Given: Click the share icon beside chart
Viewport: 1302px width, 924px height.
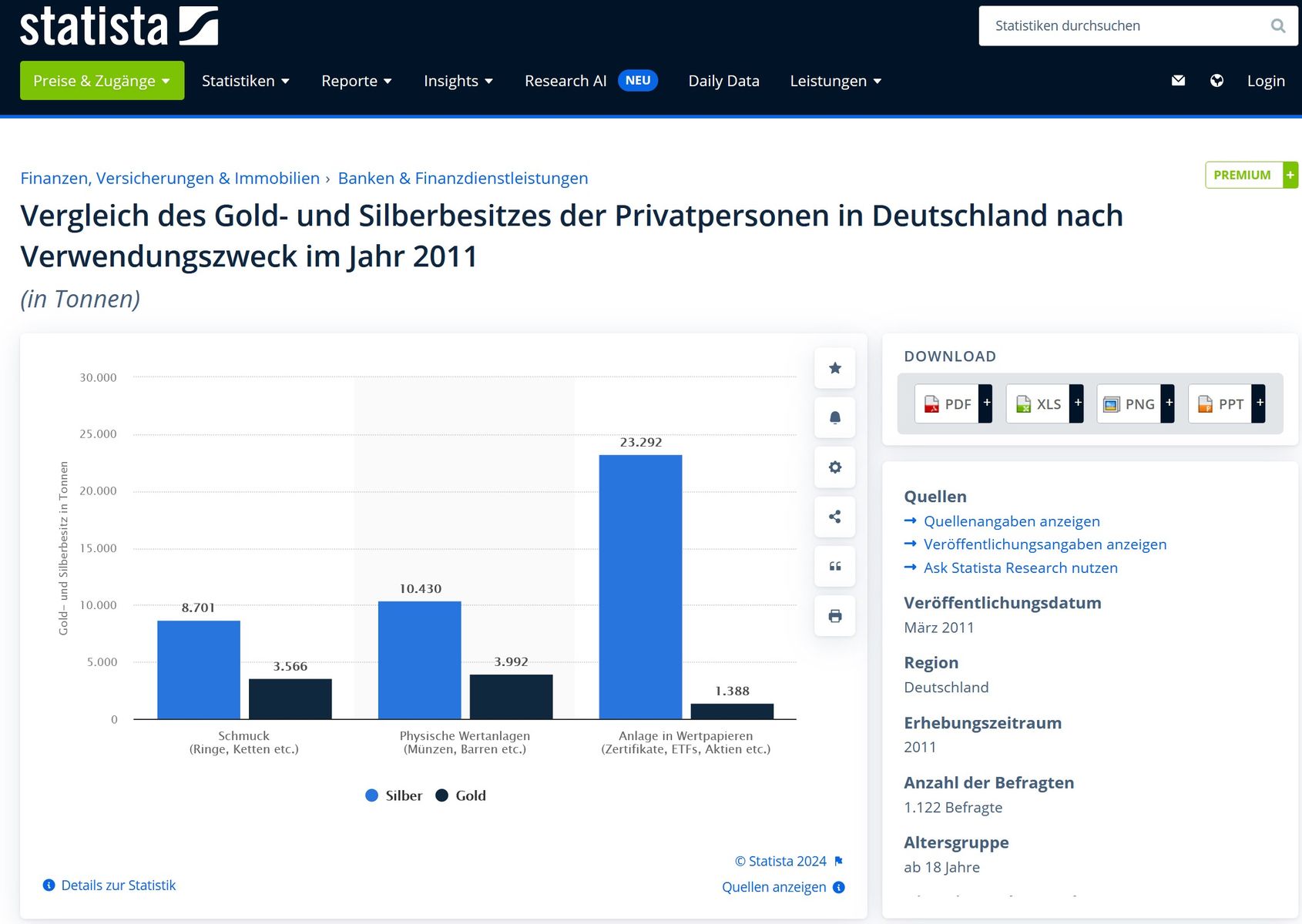Looking at the screenshot, I should (834, 517).
